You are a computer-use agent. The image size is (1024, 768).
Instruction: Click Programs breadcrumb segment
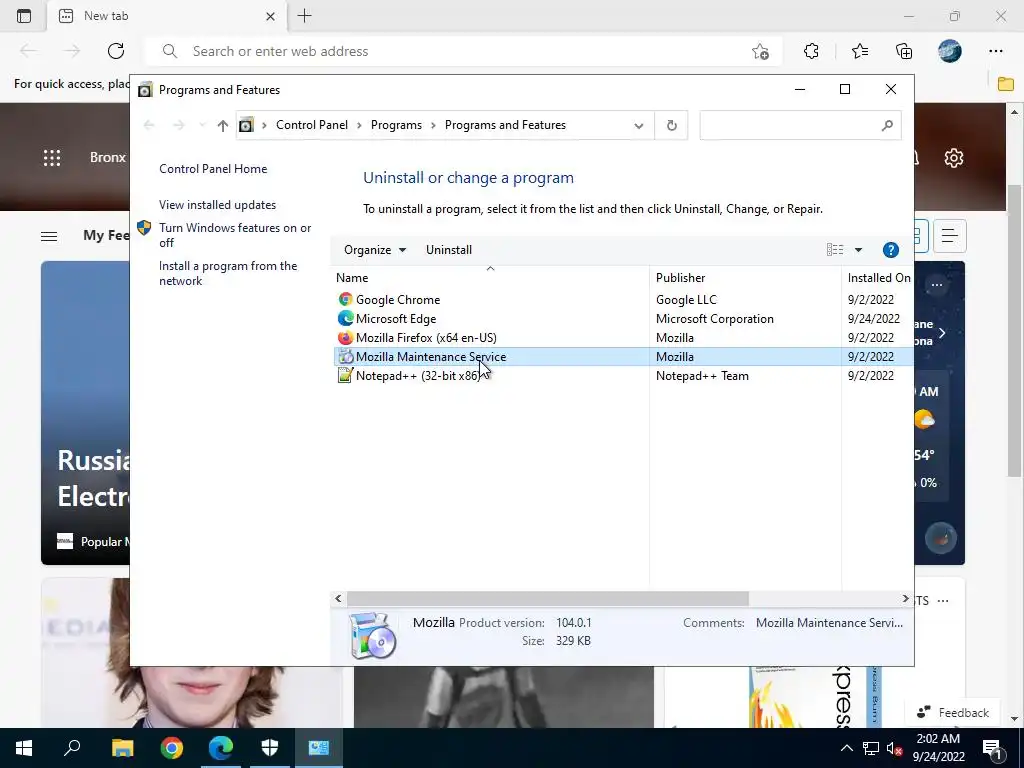pyautogui.click(x=396, y=125)
